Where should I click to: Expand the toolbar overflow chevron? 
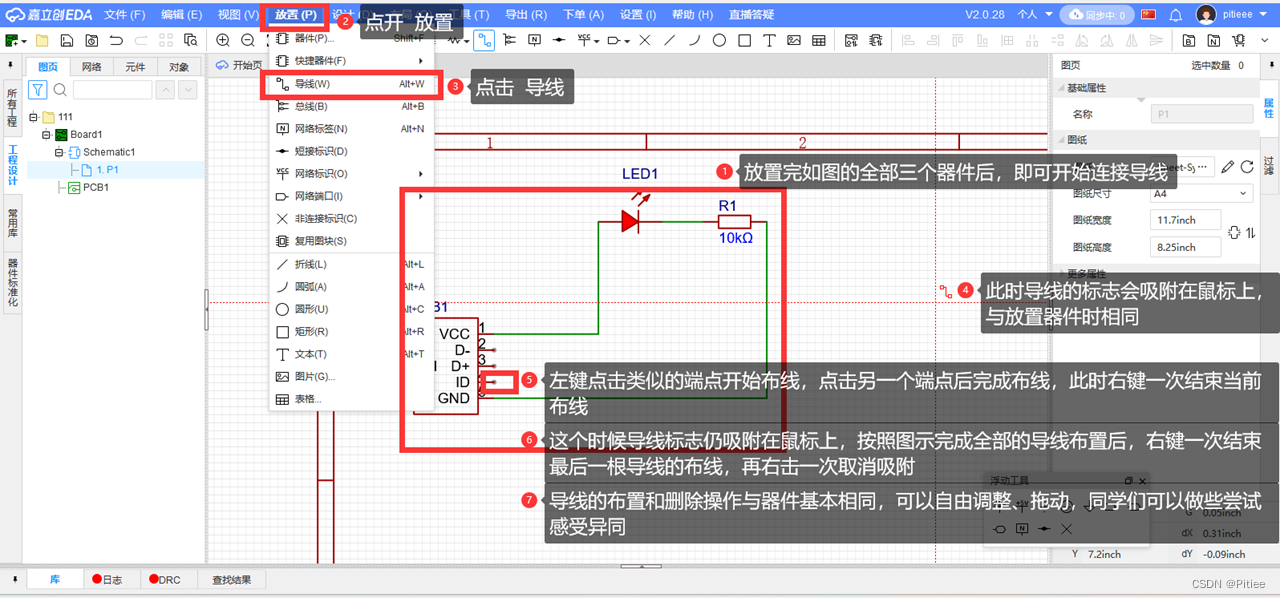tap(1265, 40)
